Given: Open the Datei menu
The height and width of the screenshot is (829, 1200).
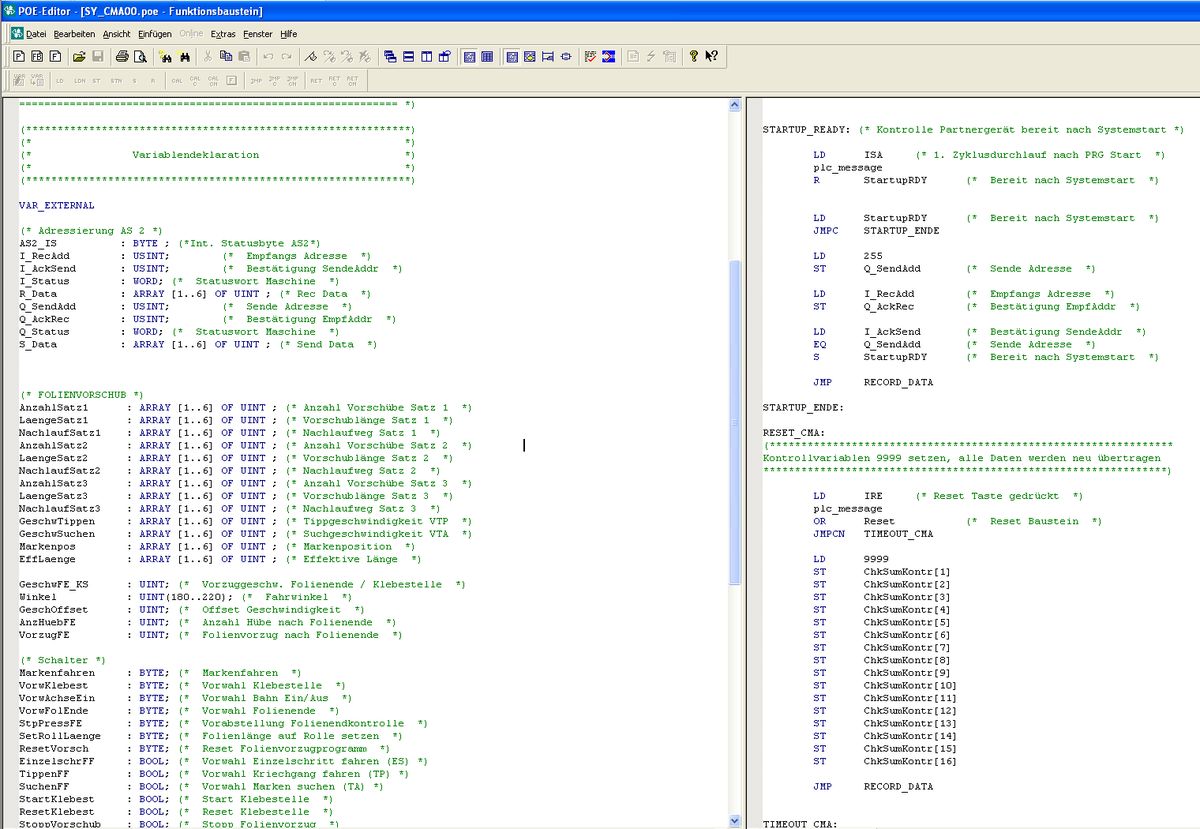Looking at the screenshot, I should click(36, 34).
